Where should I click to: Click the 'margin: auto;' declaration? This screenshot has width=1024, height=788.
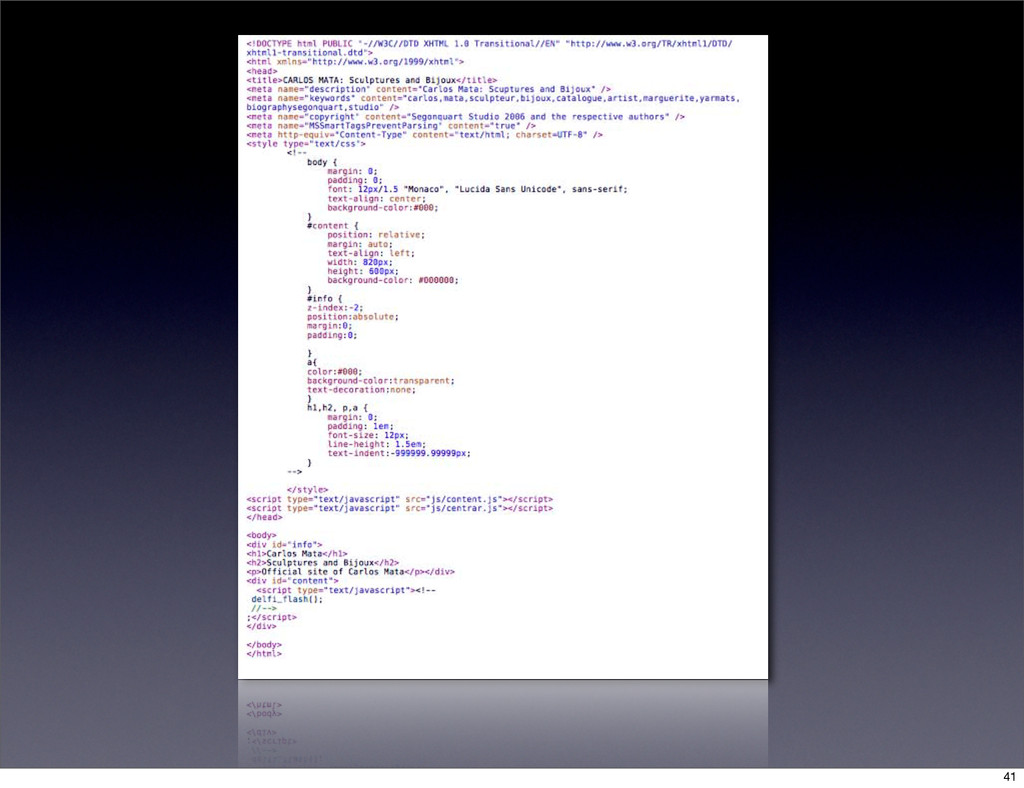[360, 244]
